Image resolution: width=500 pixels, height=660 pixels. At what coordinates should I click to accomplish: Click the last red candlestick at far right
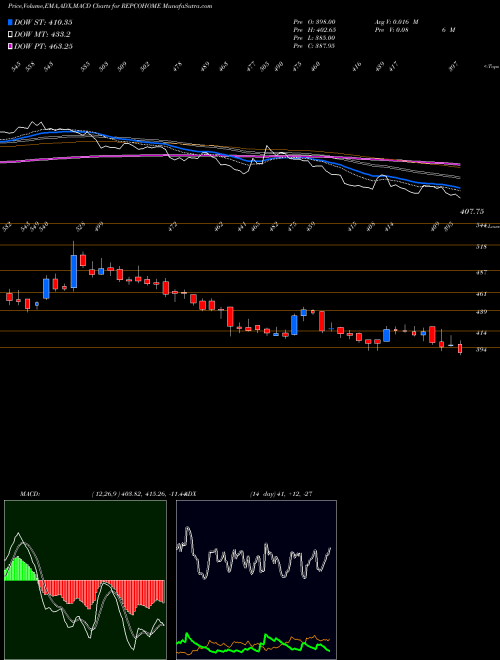point(460,349)
